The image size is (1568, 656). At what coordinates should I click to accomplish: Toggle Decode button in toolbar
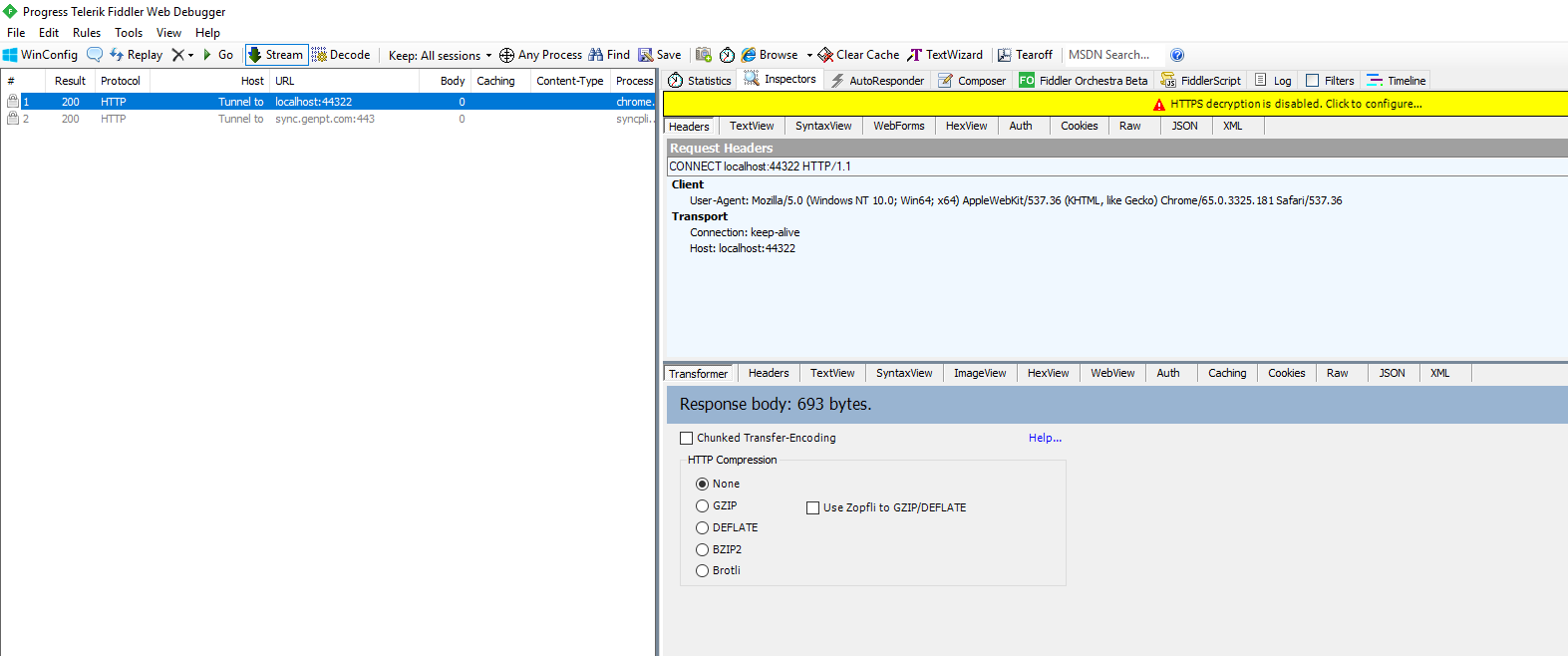click(x=341, y=55)
